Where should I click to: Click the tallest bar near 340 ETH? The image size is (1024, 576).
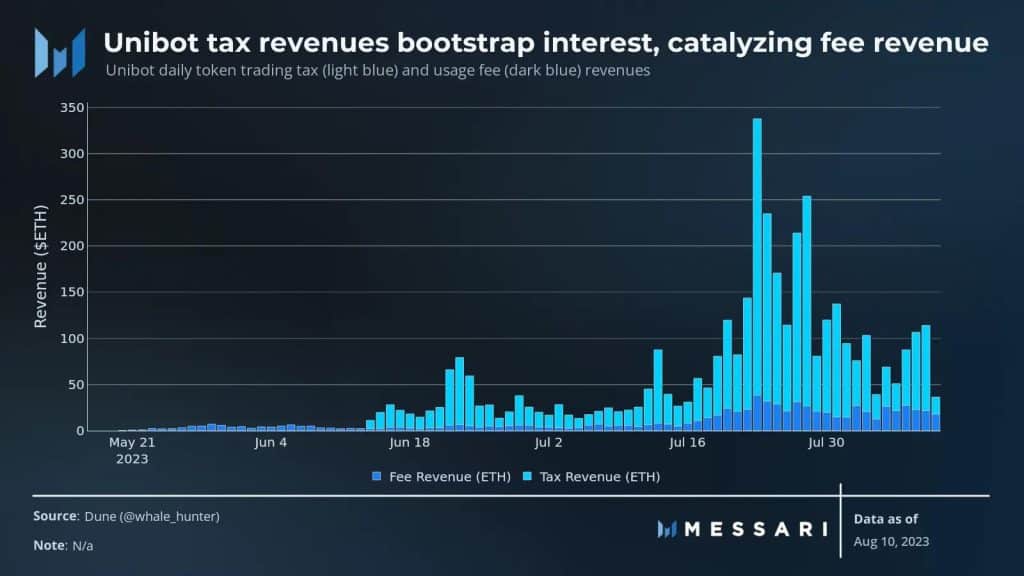pyautogui.click(x=757, y=274)
